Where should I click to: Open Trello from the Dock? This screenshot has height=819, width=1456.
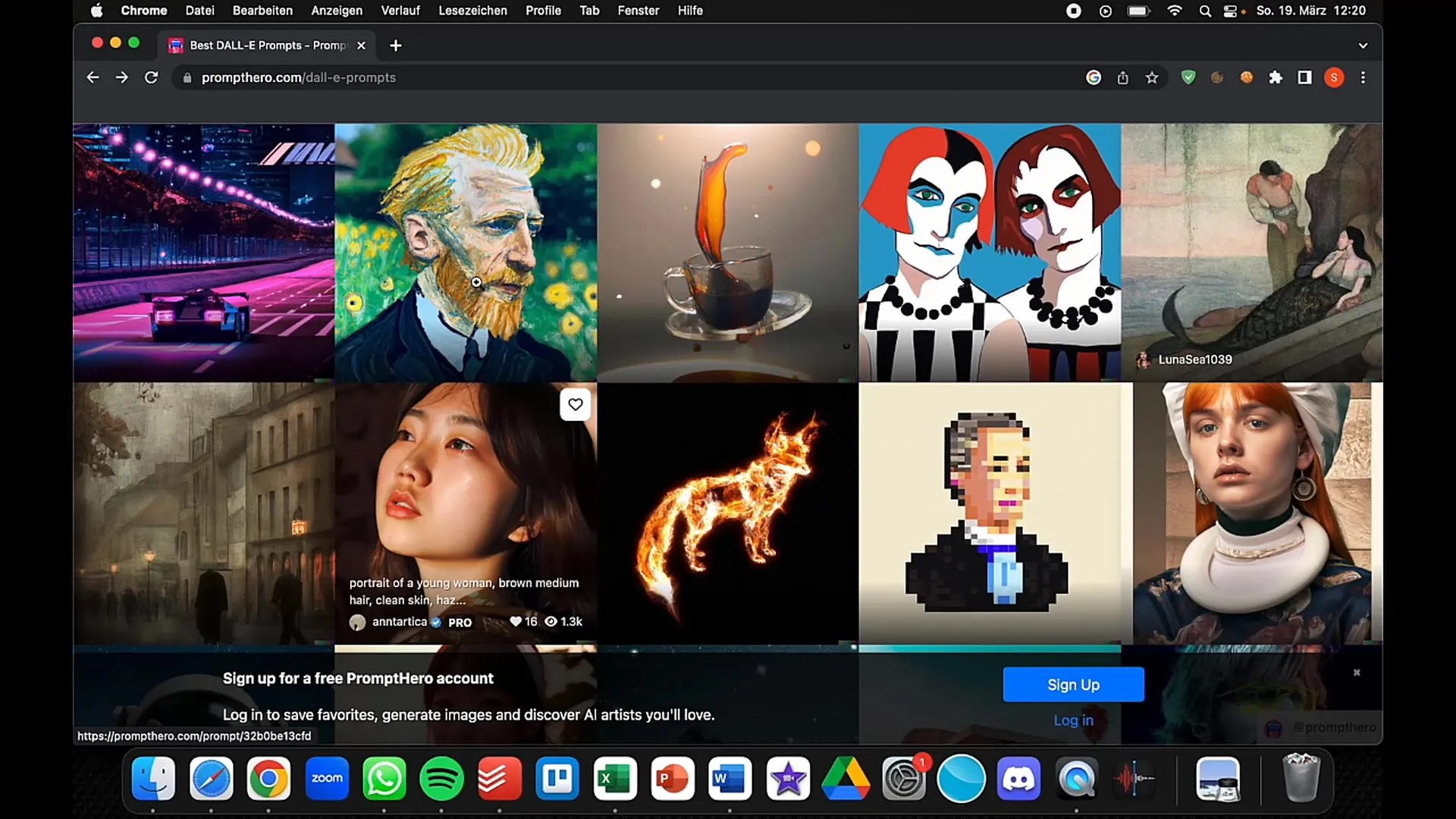click(x=557, y=779)
